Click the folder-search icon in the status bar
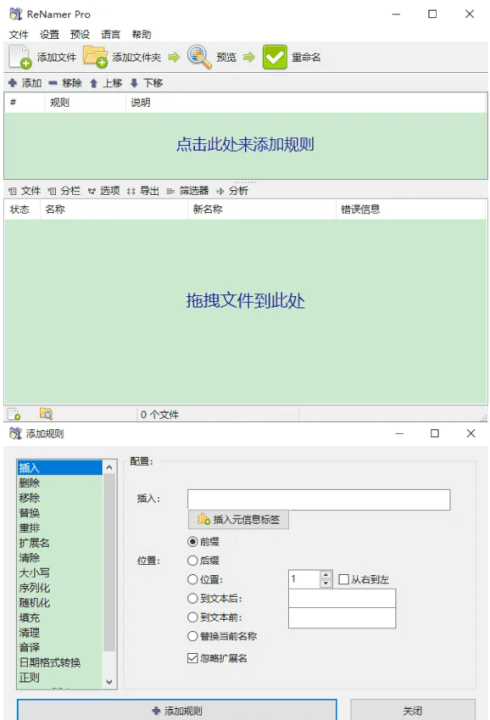The height and width of the screenshot is (720, 490). (46, 414)
